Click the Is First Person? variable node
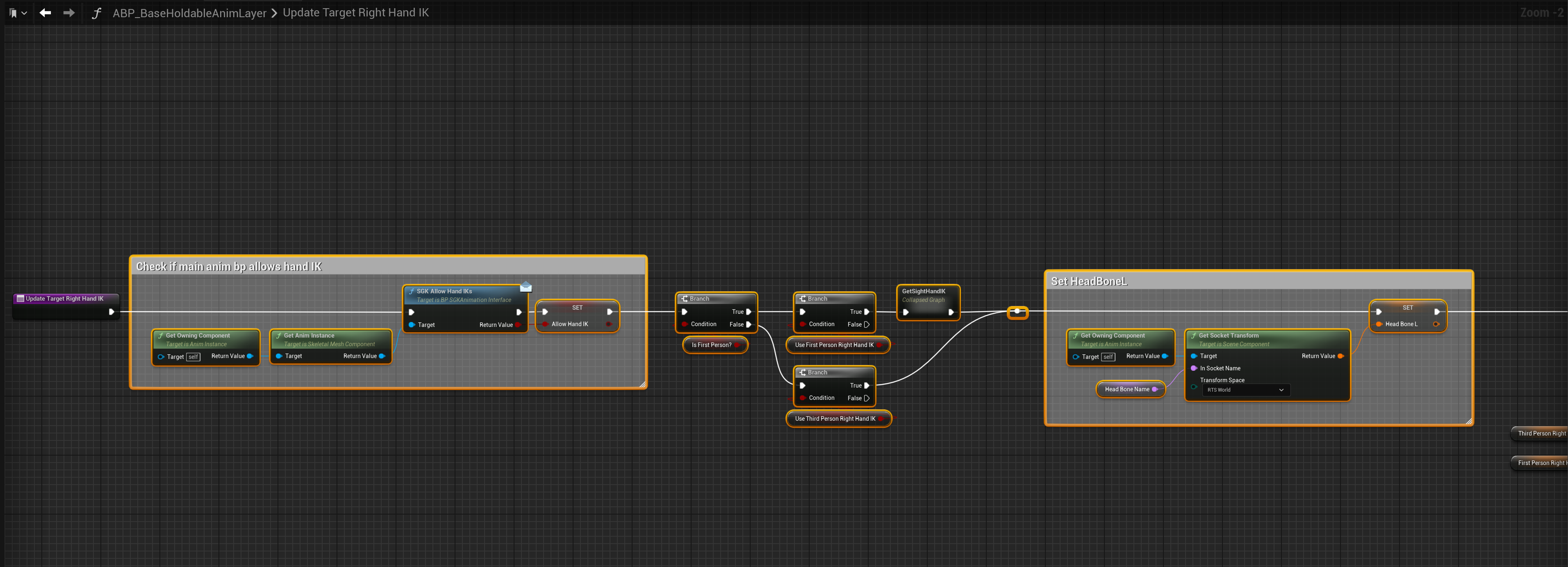 point(711,345)
